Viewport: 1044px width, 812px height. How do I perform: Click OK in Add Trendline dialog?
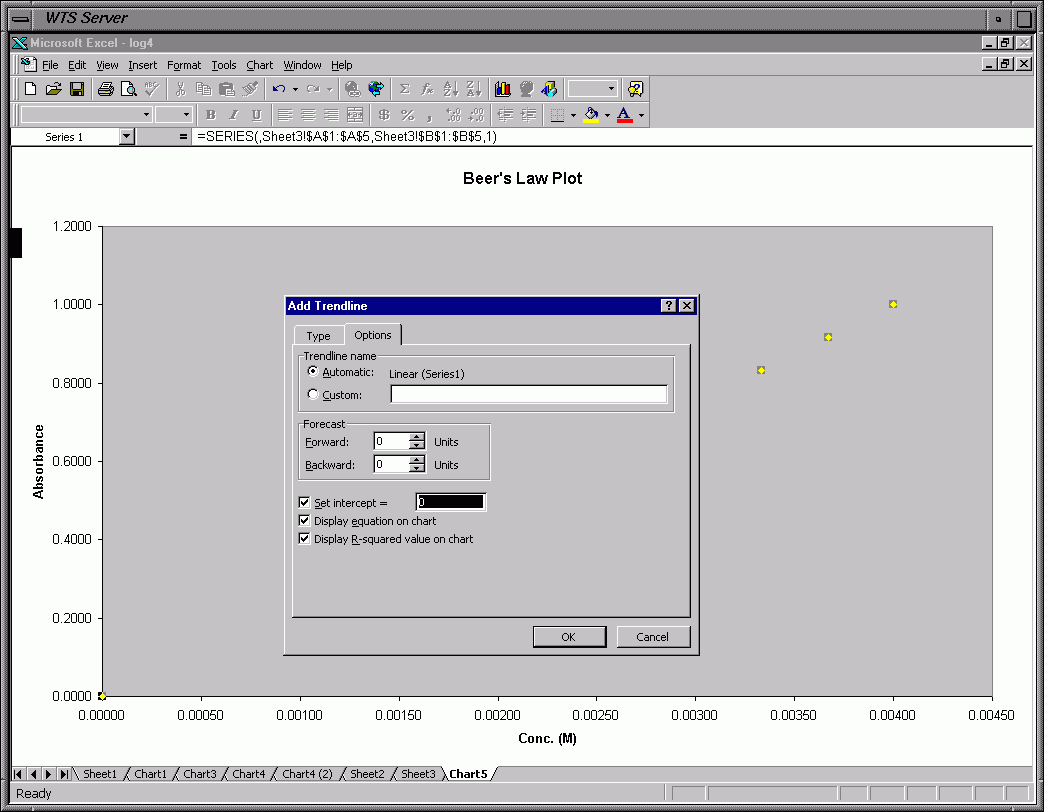tap(568, 637)
